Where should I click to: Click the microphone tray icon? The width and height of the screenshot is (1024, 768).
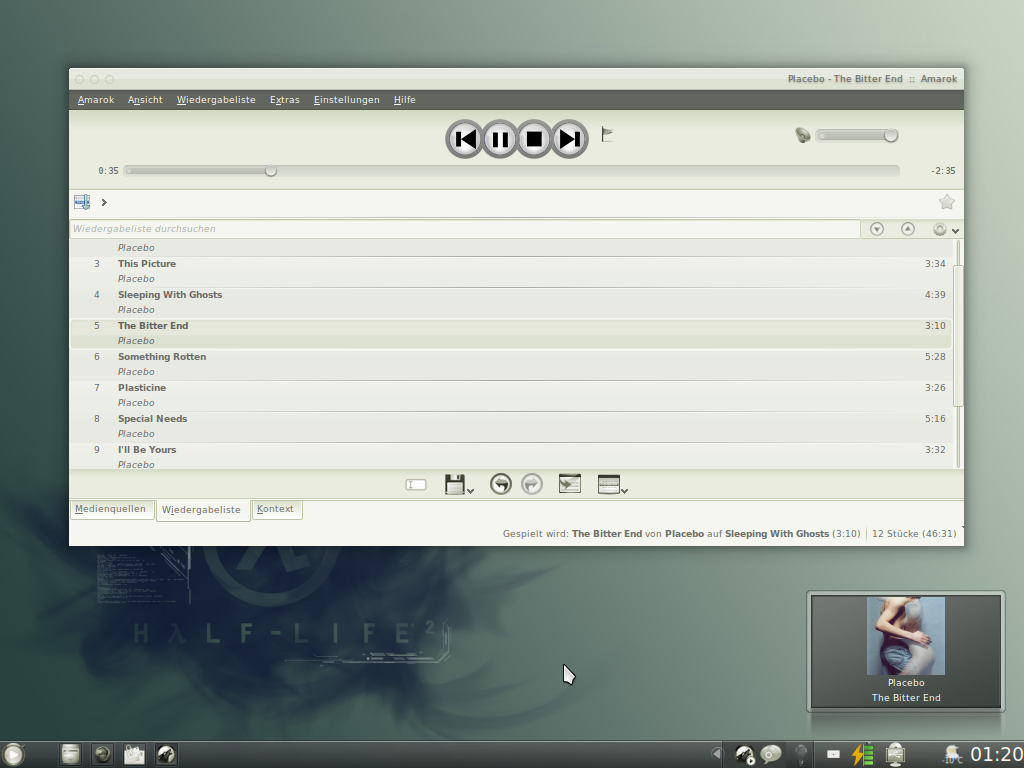pos(801,754)
